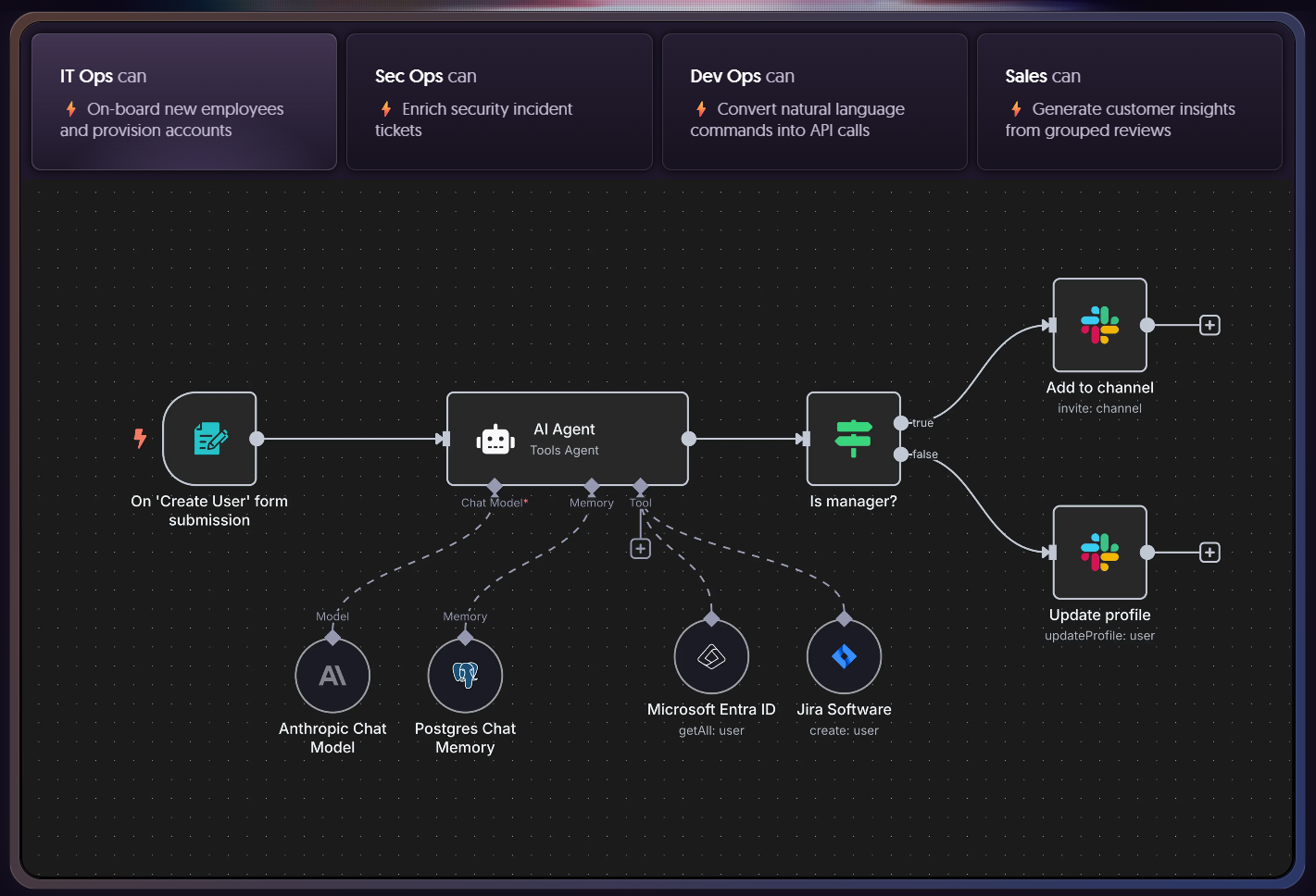Image resolution: width=1316 pixels, height=896 pixels.
Task: Select the Update profile Slack node
Action: (x=1099, y=553)
